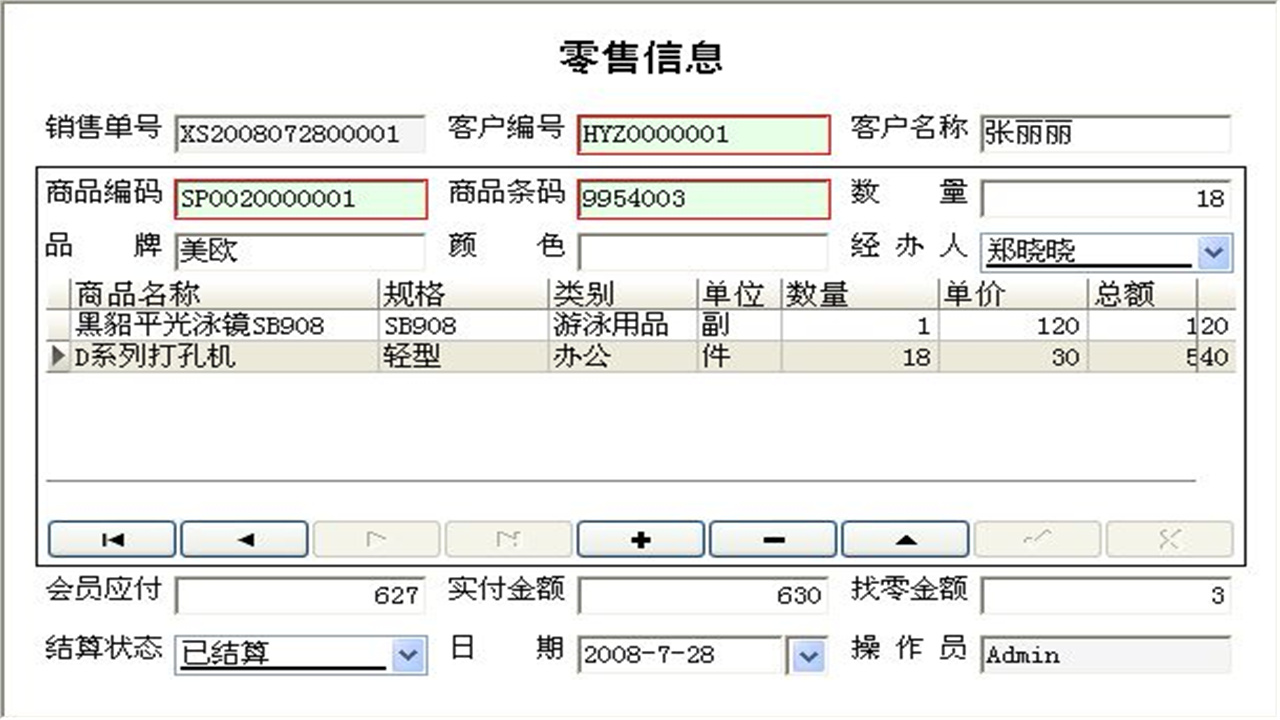Click the cancel changes X icon
Viewport: 1280px width, 720px height.
(x=1168, y=539)
